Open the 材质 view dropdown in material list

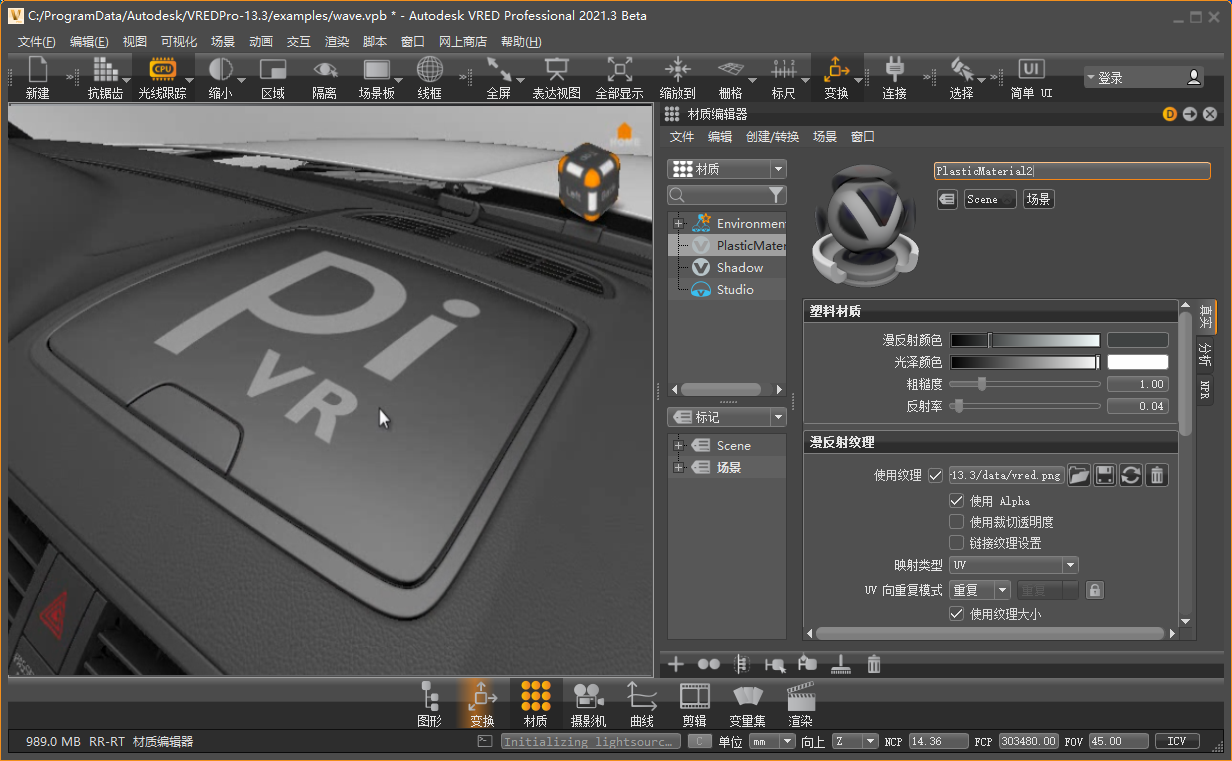pos(727,169)
